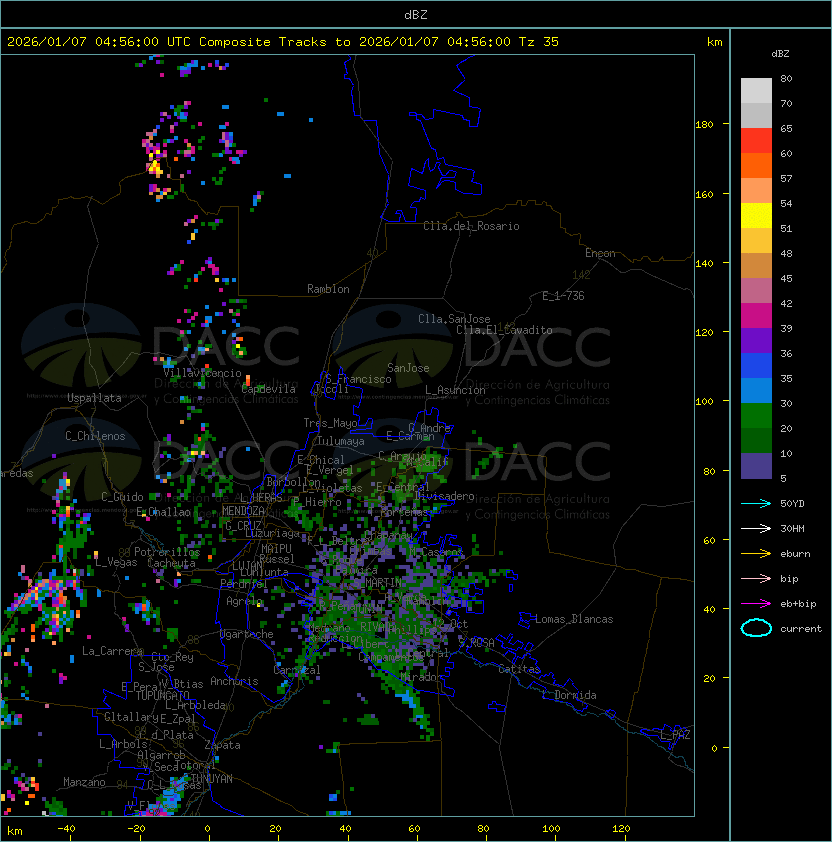Click the 'Villavicencio' map label
This screenshot has width=832, height=842.
tap(202, 373)
